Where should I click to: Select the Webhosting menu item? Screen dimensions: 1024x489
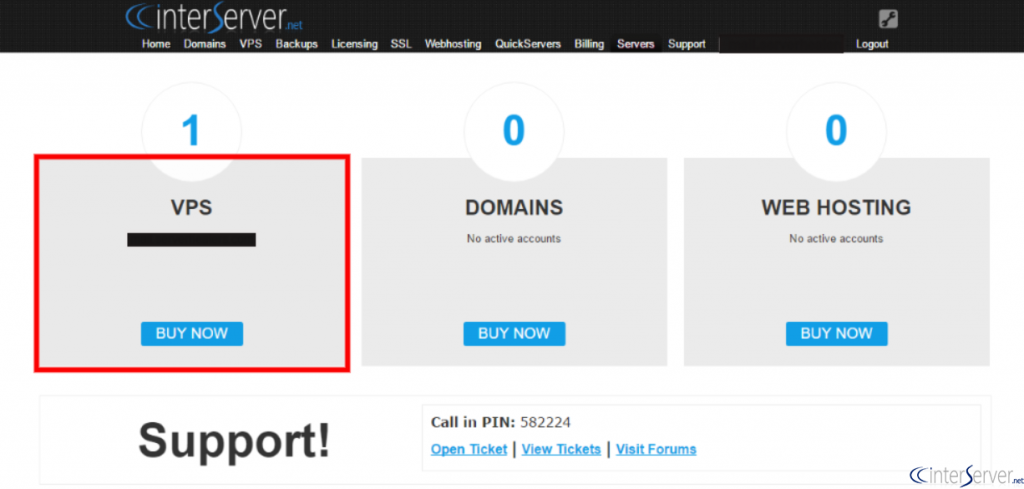click(453, 44)
